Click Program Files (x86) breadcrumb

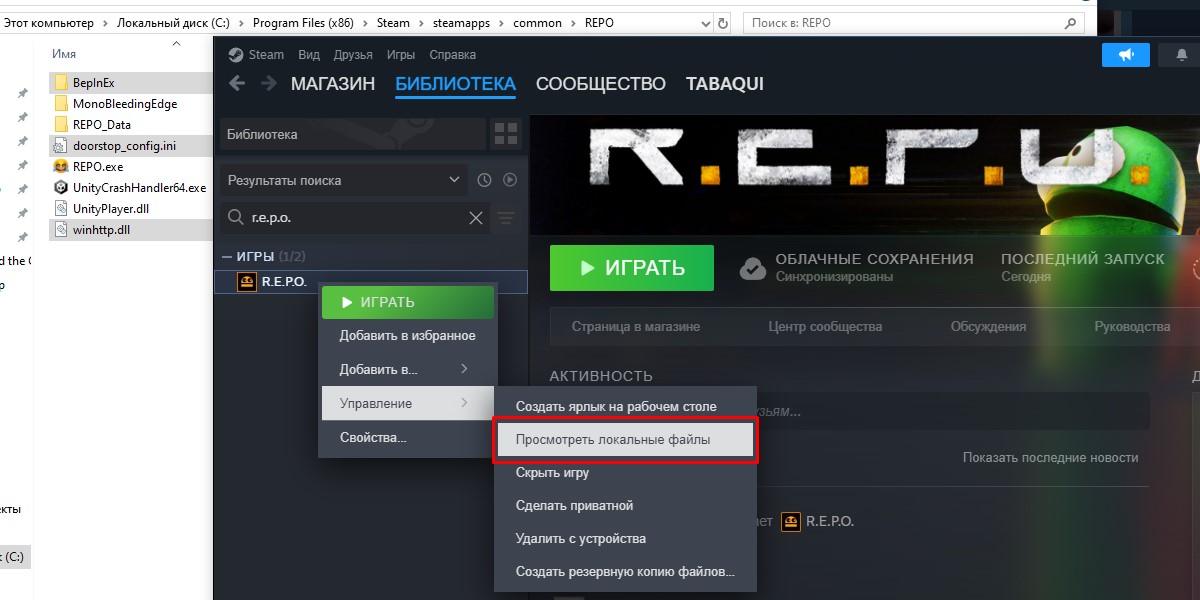pyautogui.click(x=304, y=22)
